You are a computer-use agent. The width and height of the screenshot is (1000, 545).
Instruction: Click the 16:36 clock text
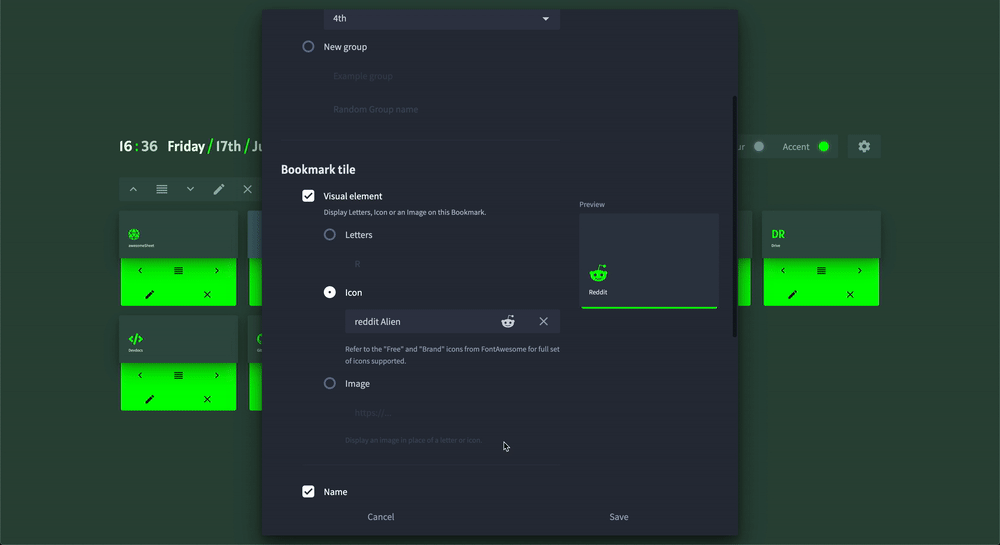pos(138,147)
